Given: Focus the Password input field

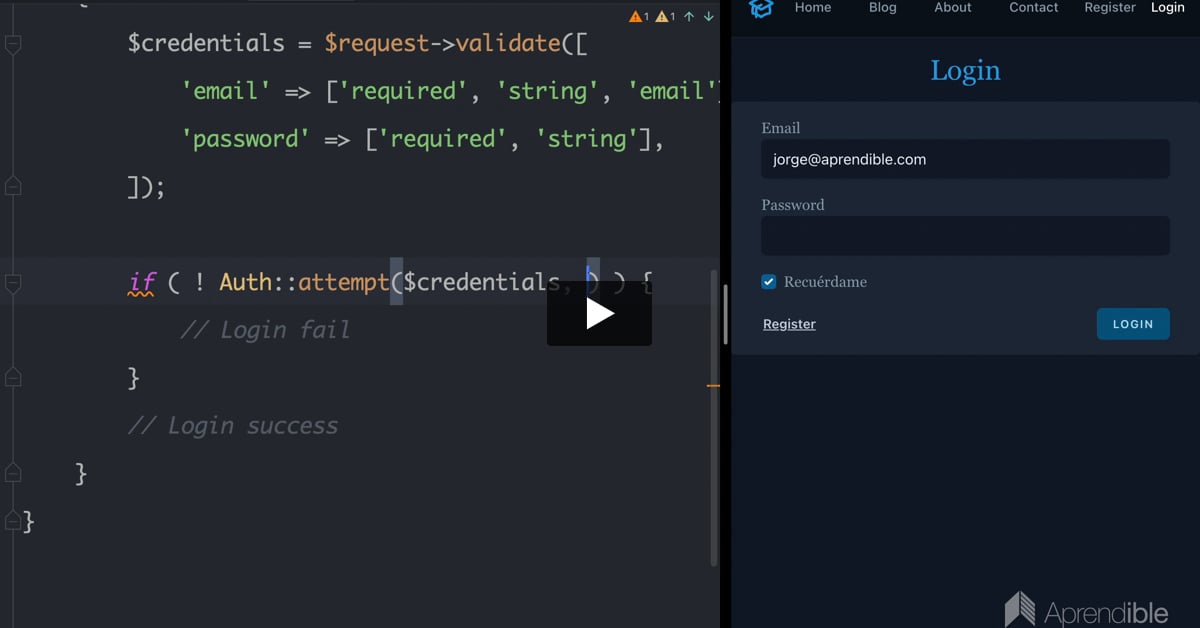Looking at the screenshot, I should [x=965, y=236].
